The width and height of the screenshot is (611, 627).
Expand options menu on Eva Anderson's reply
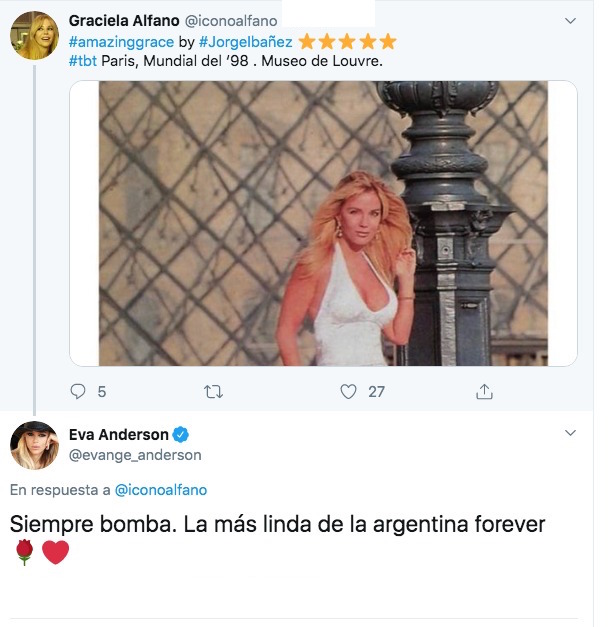[571, 434]
